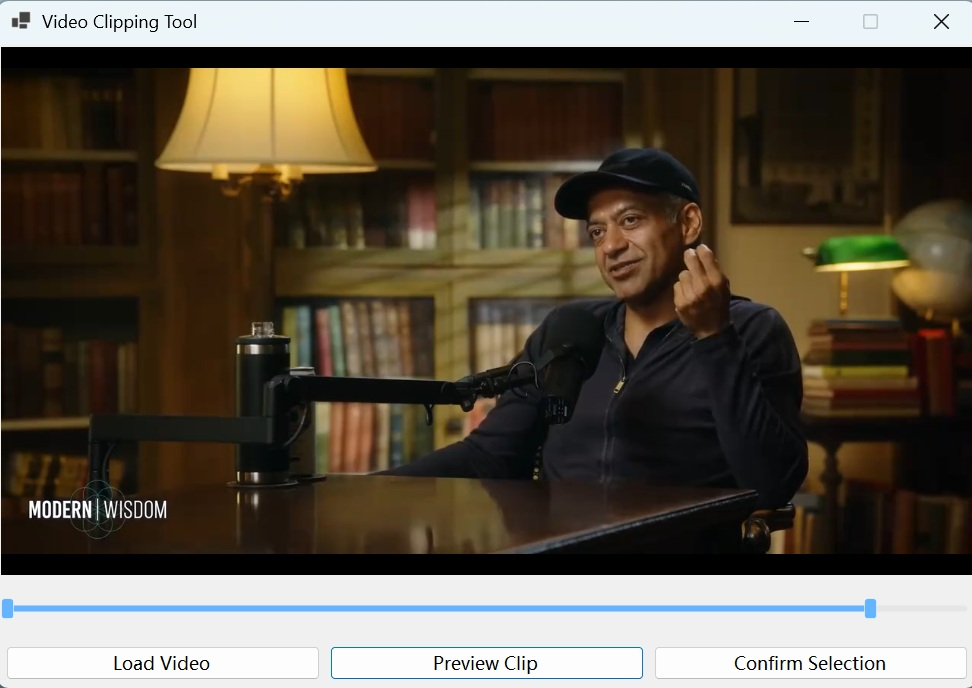The width and height of the screenshot is (972, 688).
Task: Minimize the Video Clipping Tool window
Action: (801, 21)
